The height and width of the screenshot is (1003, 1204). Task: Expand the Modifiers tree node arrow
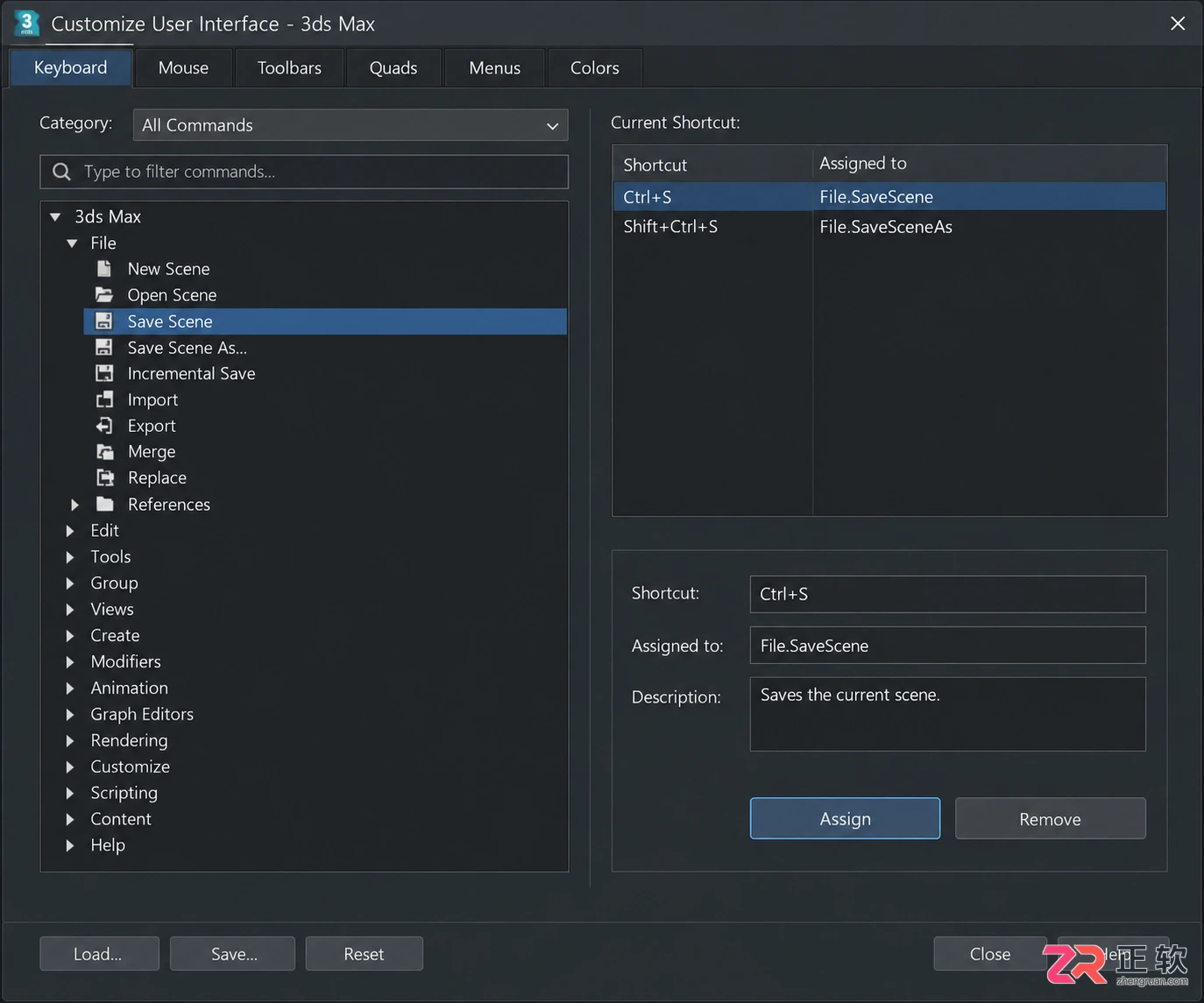pyautogui.click(x=70, y=662)
